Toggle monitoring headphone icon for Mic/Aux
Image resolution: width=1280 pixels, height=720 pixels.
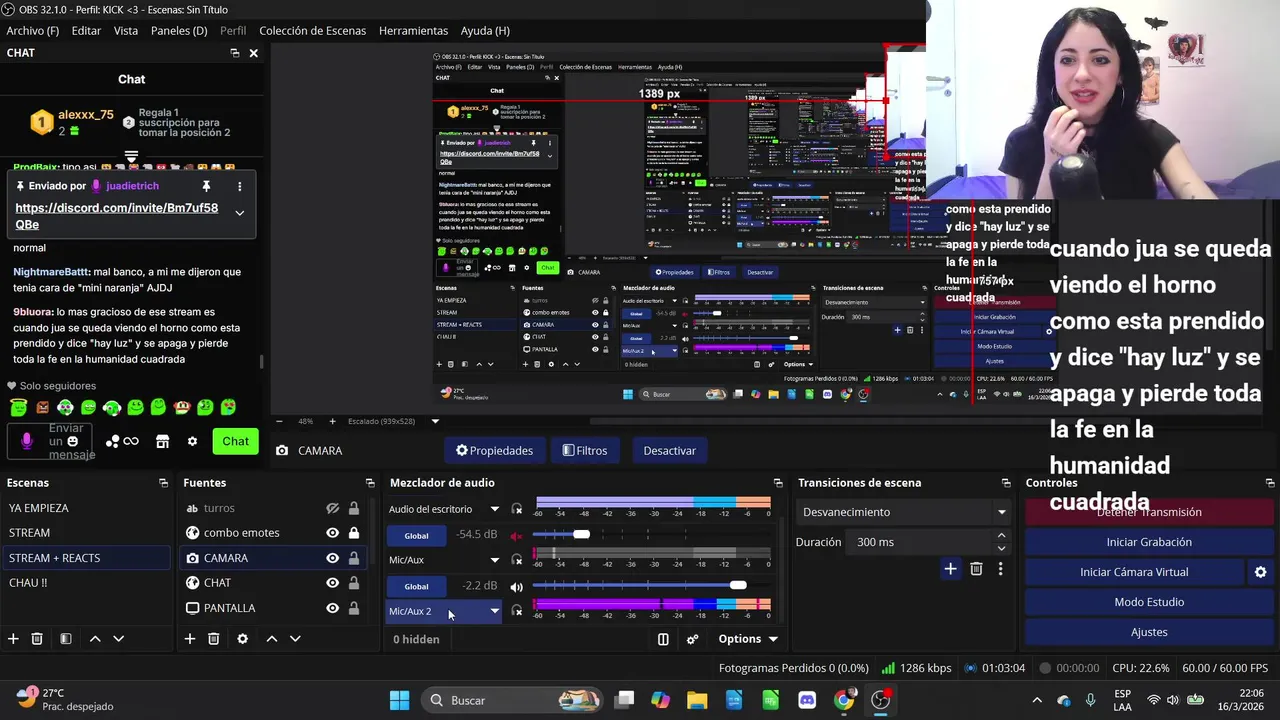[517, 560]
